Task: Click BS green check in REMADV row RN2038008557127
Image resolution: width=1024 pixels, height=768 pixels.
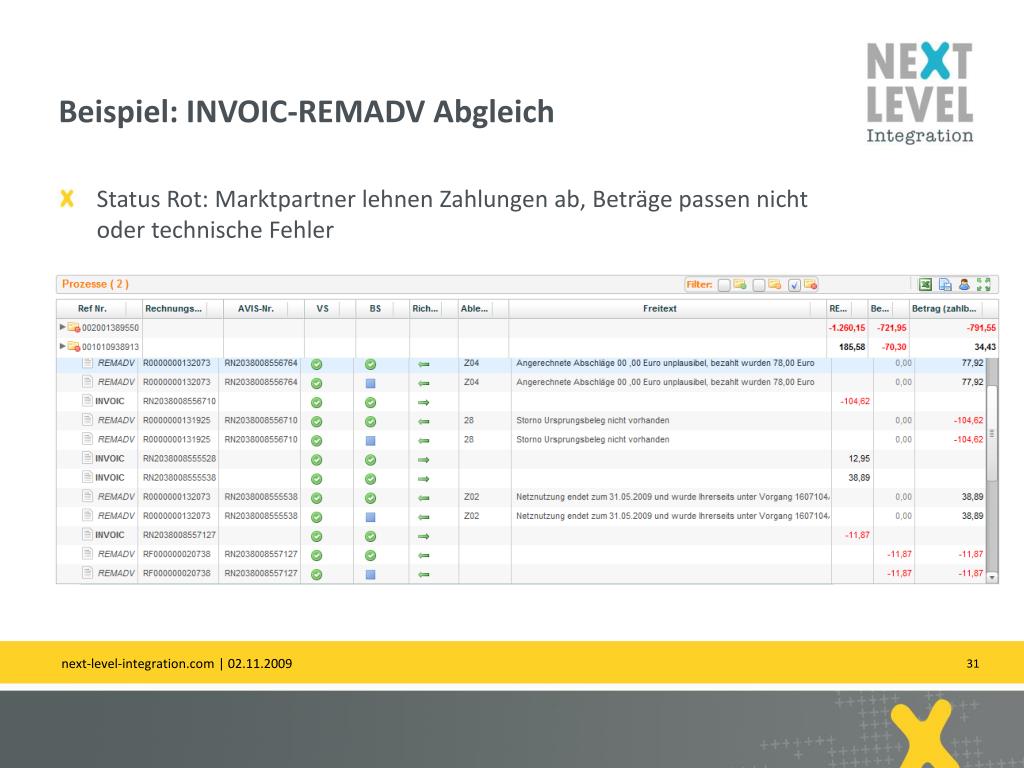Action: (370, 555)
